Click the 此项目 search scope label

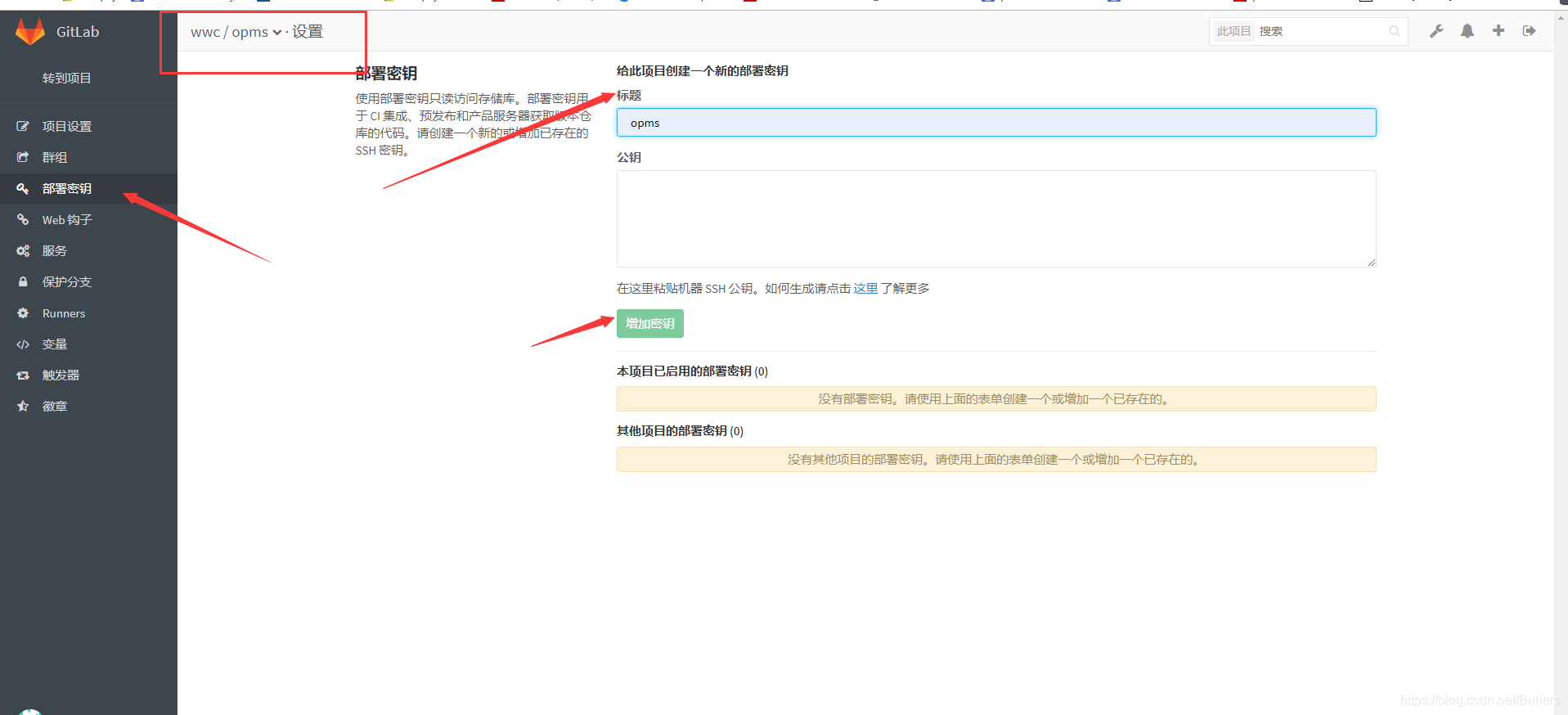[1233, 31]
